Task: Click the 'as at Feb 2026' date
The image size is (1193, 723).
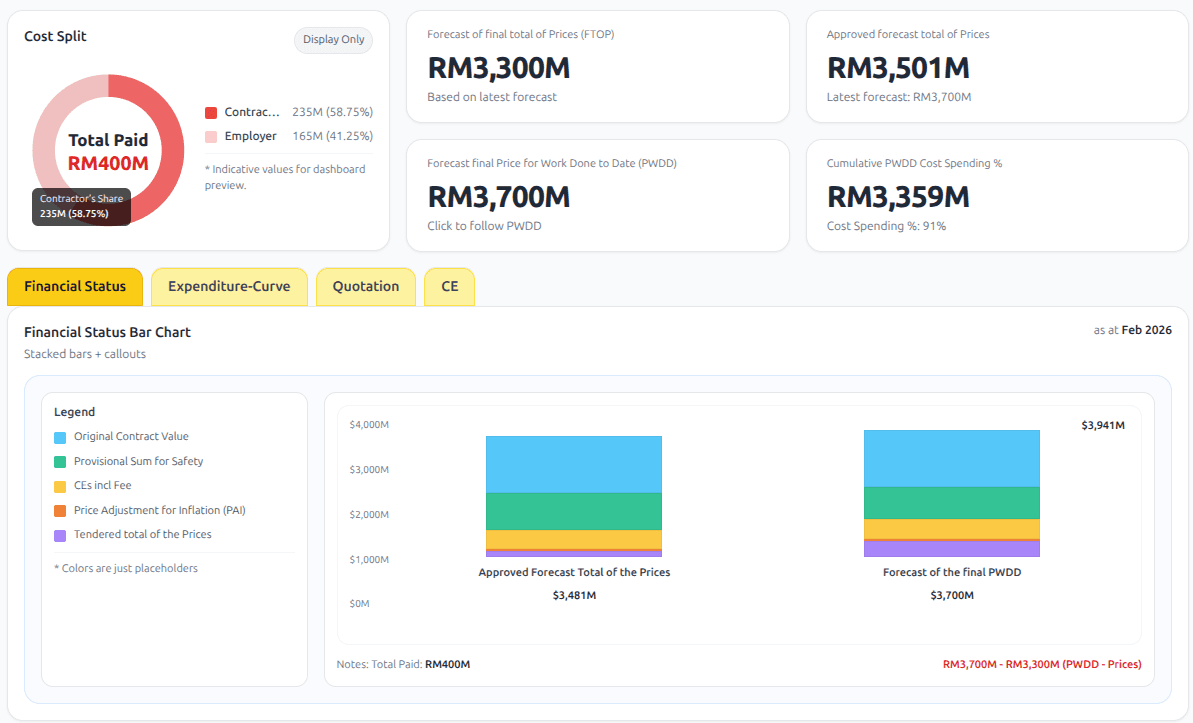Action: click(x=1132, y=330)
